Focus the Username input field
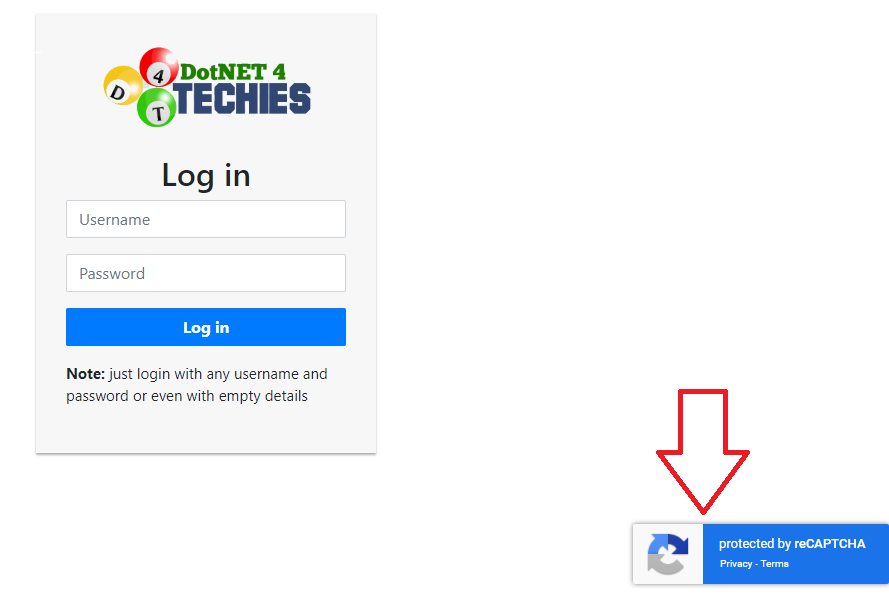889x601 pixels. pyautogui.click(x=206, y=219)
